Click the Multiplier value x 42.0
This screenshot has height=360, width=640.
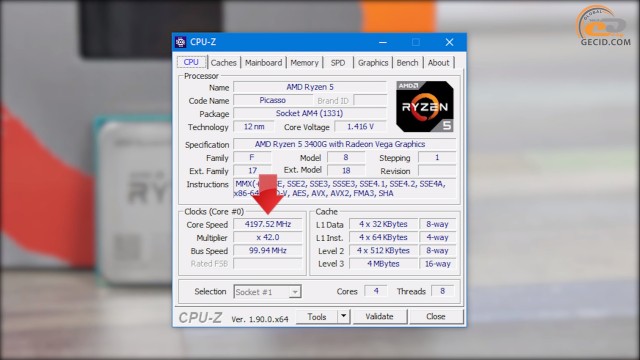268,237
